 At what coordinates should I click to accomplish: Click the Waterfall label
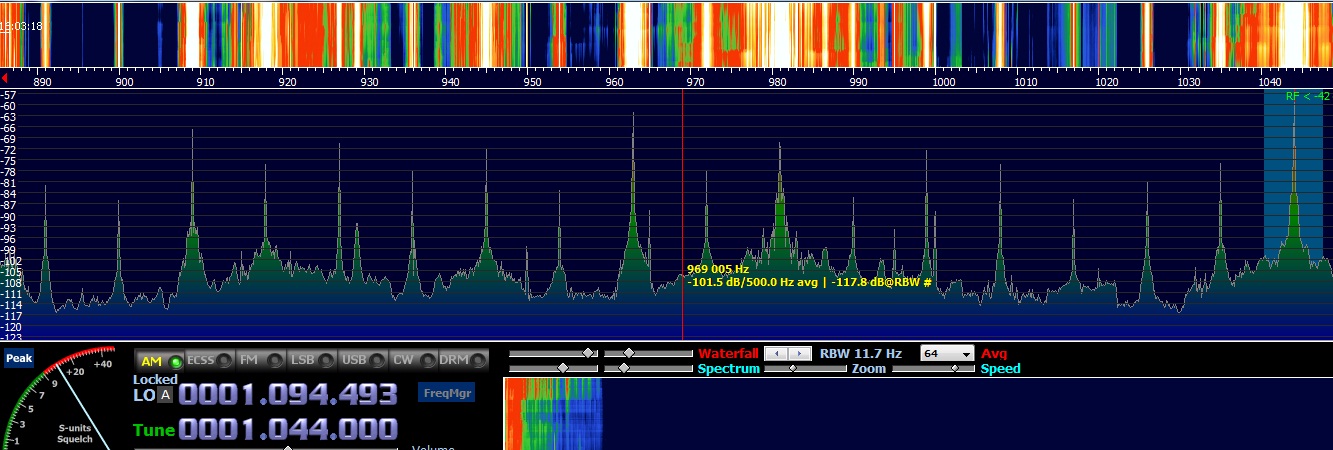click(728, 354)
